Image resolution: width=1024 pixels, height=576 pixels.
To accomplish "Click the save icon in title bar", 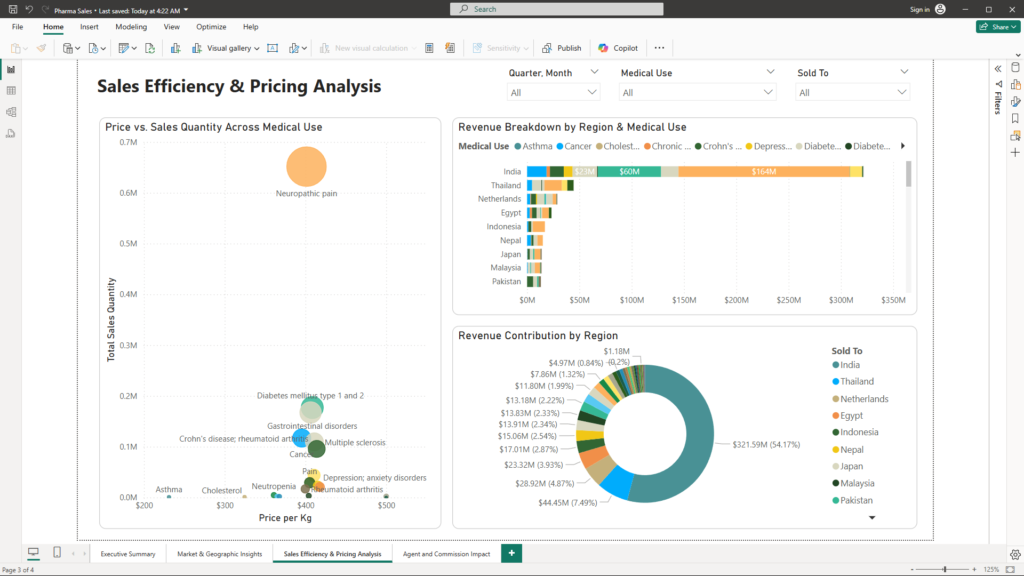I will click(x=11, y=9).
